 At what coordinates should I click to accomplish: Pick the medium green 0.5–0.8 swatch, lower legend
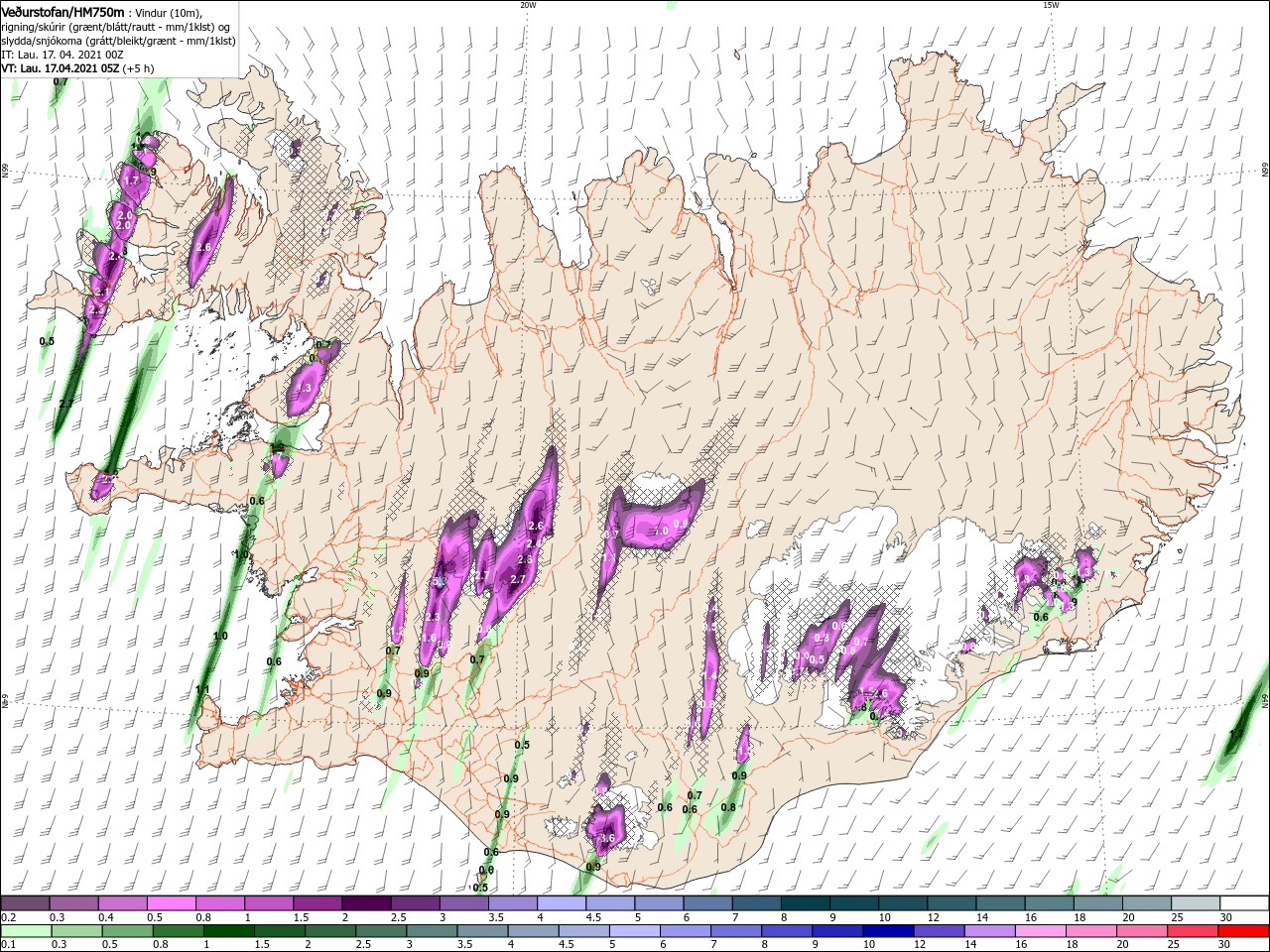pyautogui.click(x=127, y=931)
